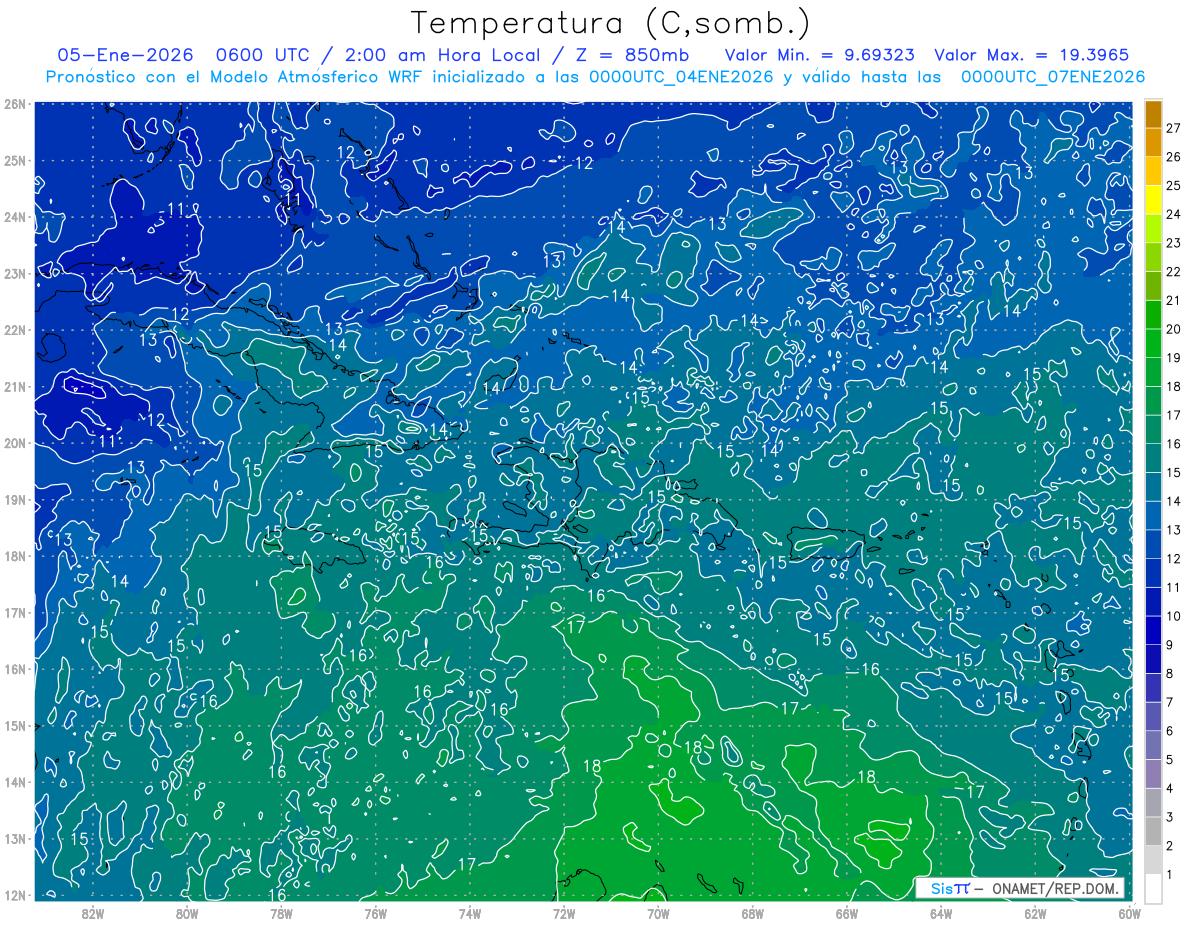Click the "70W" longitude axis label
Image resolution: width=1200 pixels, height=927 pixels.
[x=658, y=913]
